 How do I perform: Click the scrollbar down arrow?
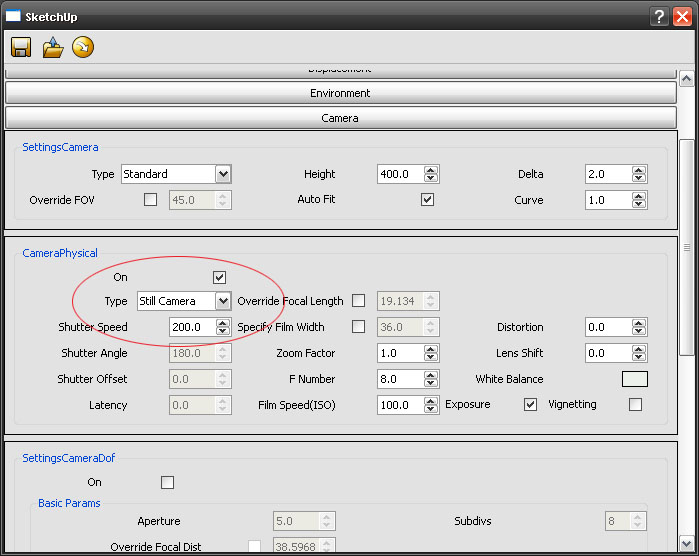click(x=687, y=544)
